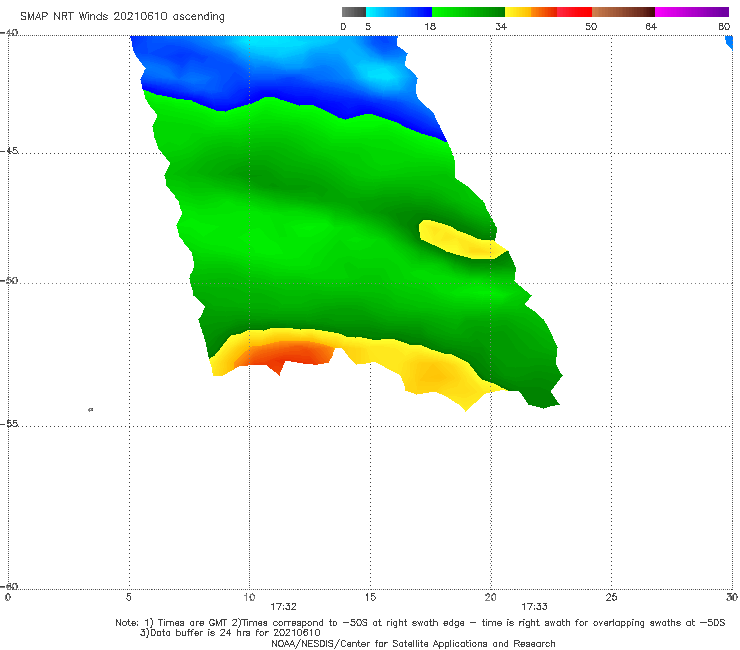
Task: Pick the brown segment of the color bar
Action: (623, 12)
